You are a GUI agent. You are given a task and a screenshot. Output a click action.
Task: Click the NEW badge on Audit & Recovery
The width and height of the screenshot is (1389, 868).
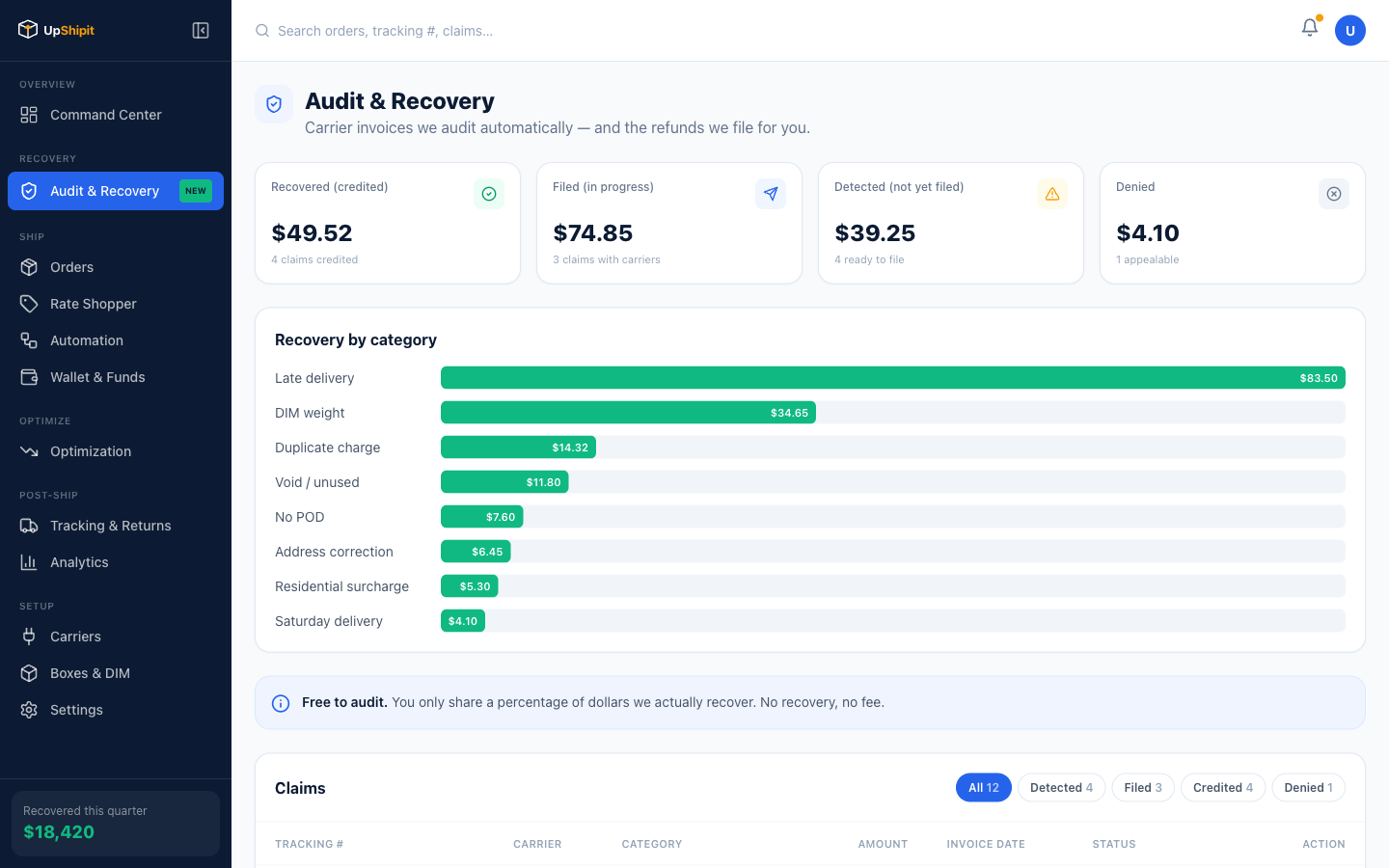click(x=196, y=191)
